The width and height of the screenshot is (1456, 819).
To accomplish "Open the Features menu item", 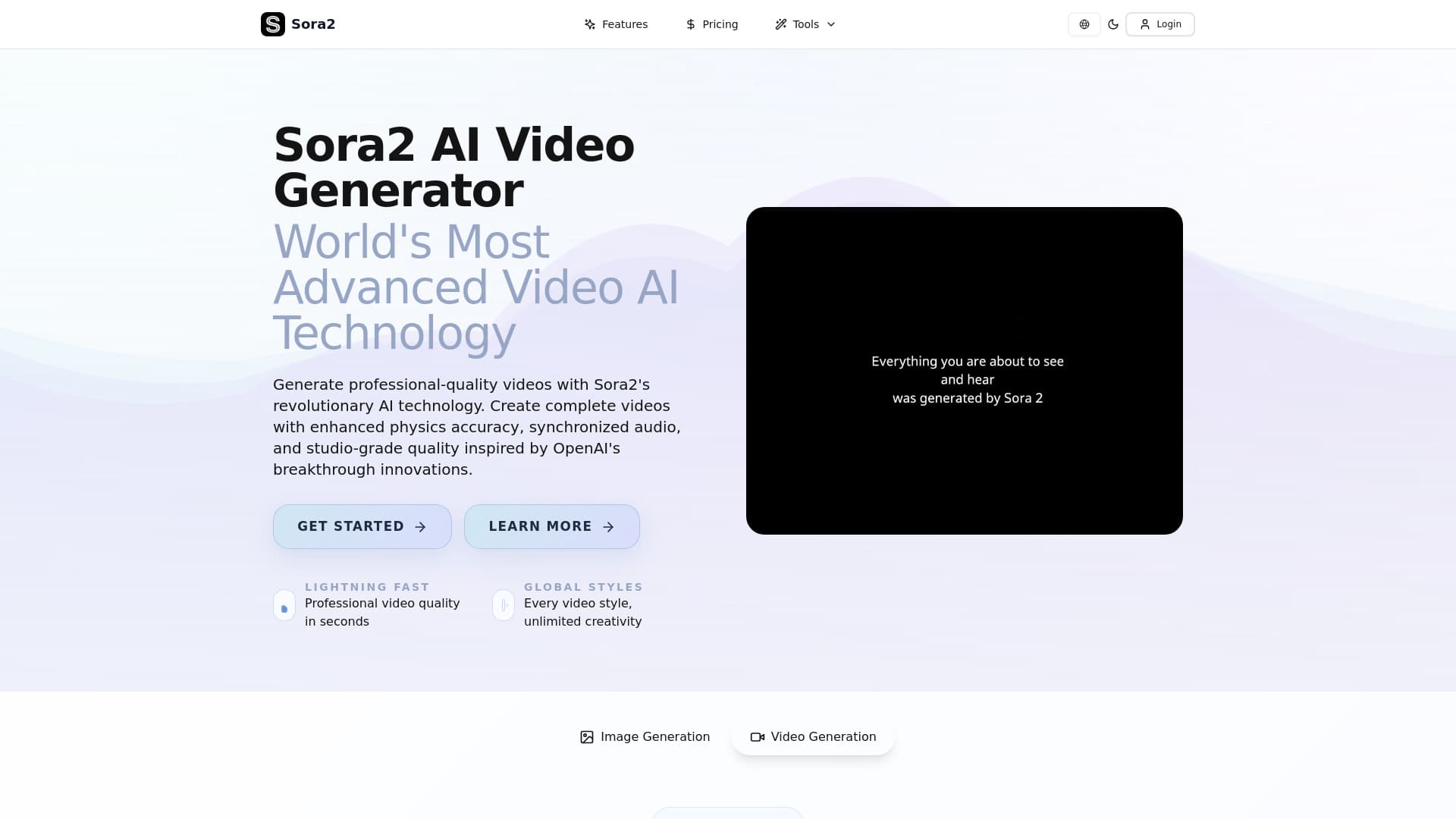I will [617, 24].
